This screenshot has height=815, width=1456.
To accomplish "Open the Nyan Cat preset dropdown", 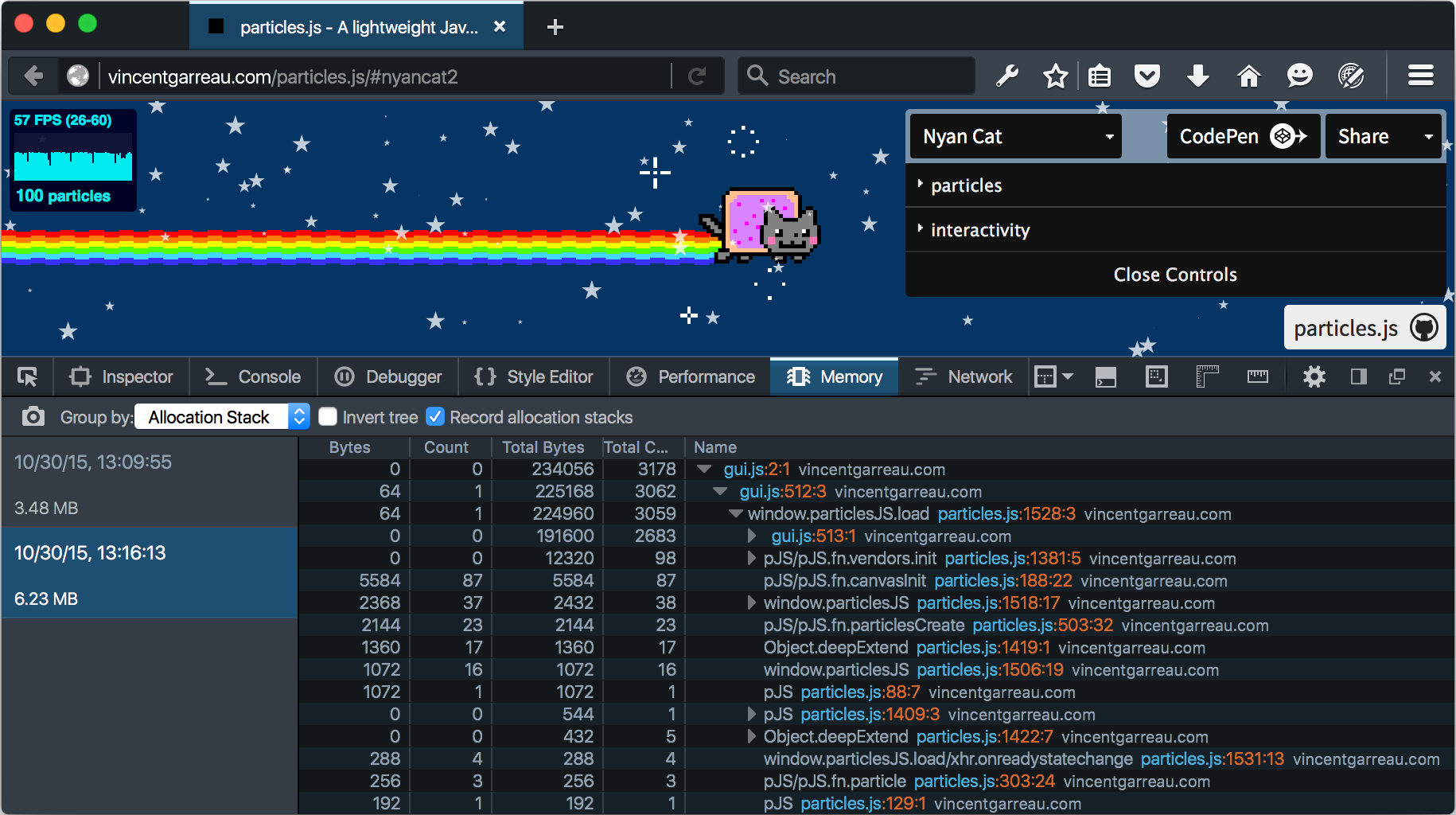I will 1016,136.
